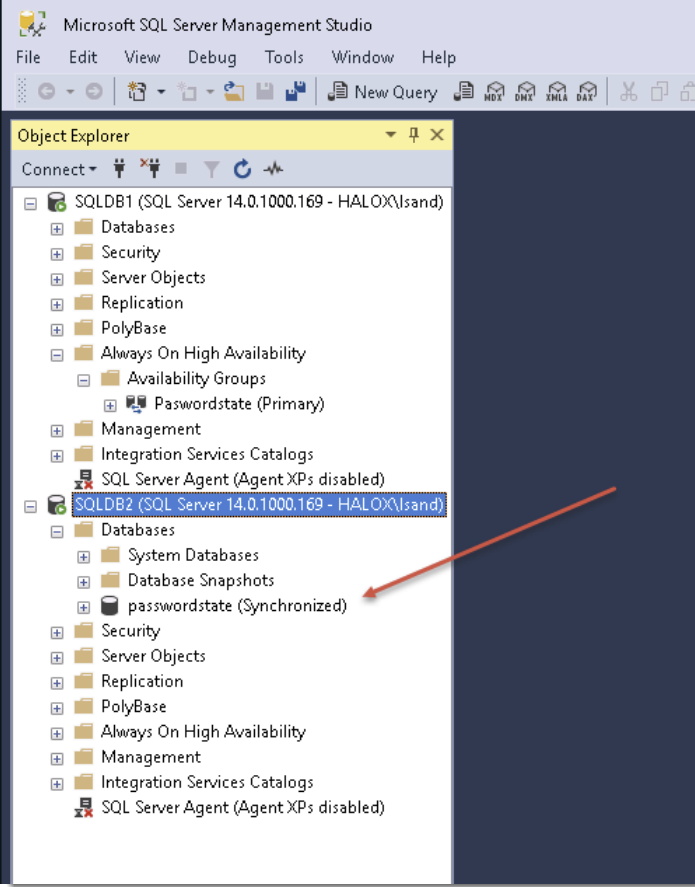Expand Replication under SQLDB1
This screenshot has width=695, height=887.
coord(57,304)
